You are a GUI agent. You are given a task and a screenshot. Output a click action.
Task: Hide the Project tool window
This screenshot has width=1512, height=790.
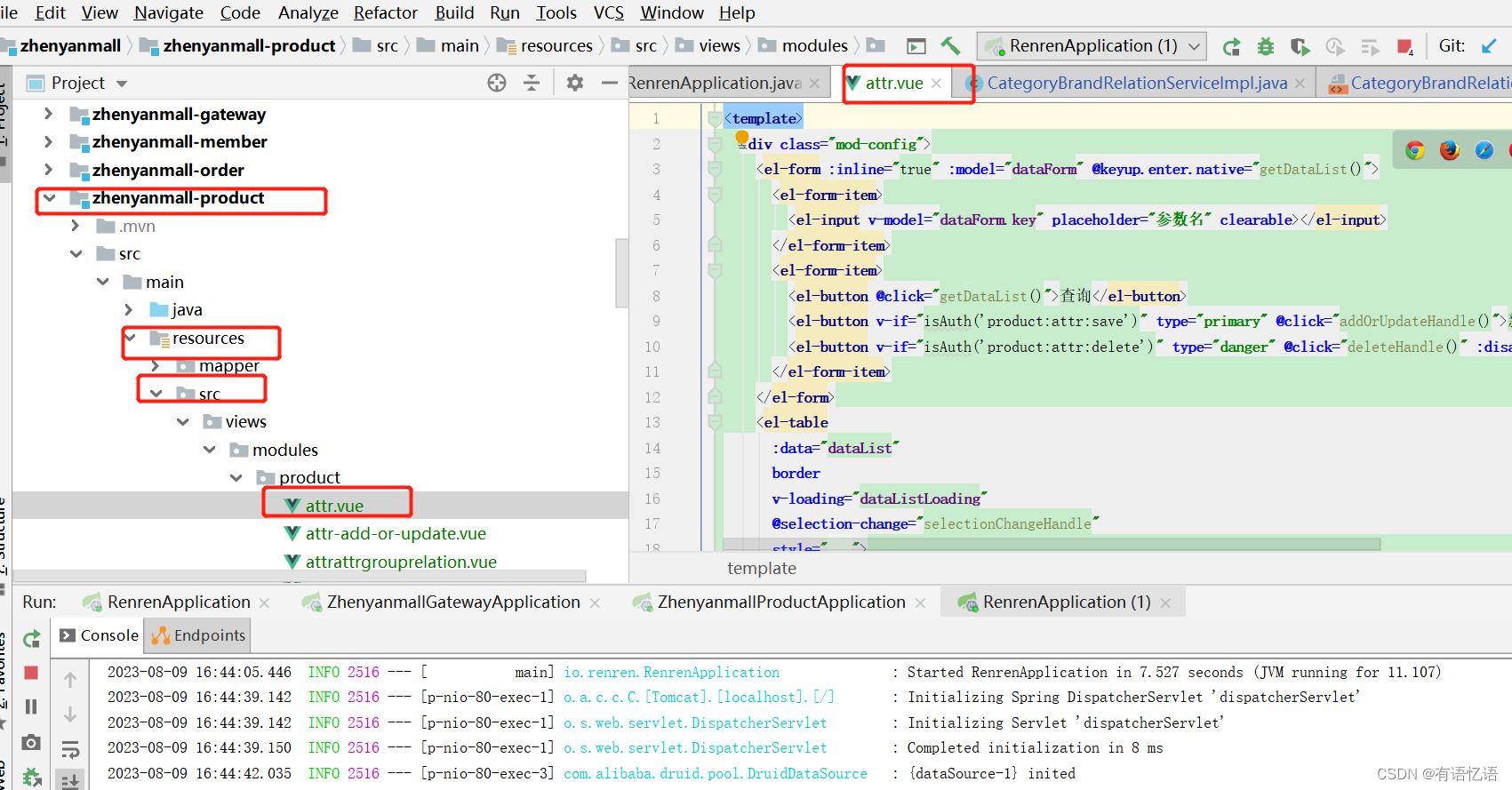click(610, 83)
